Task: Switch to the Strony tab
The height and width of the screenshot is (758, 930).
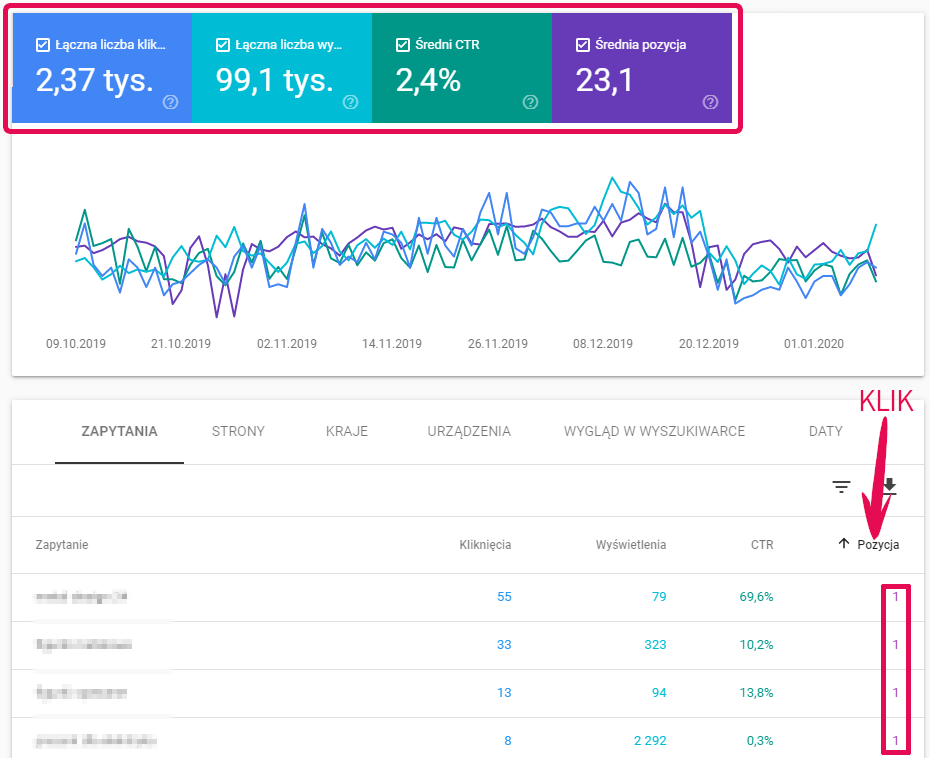Action: (x=238, y=432)
